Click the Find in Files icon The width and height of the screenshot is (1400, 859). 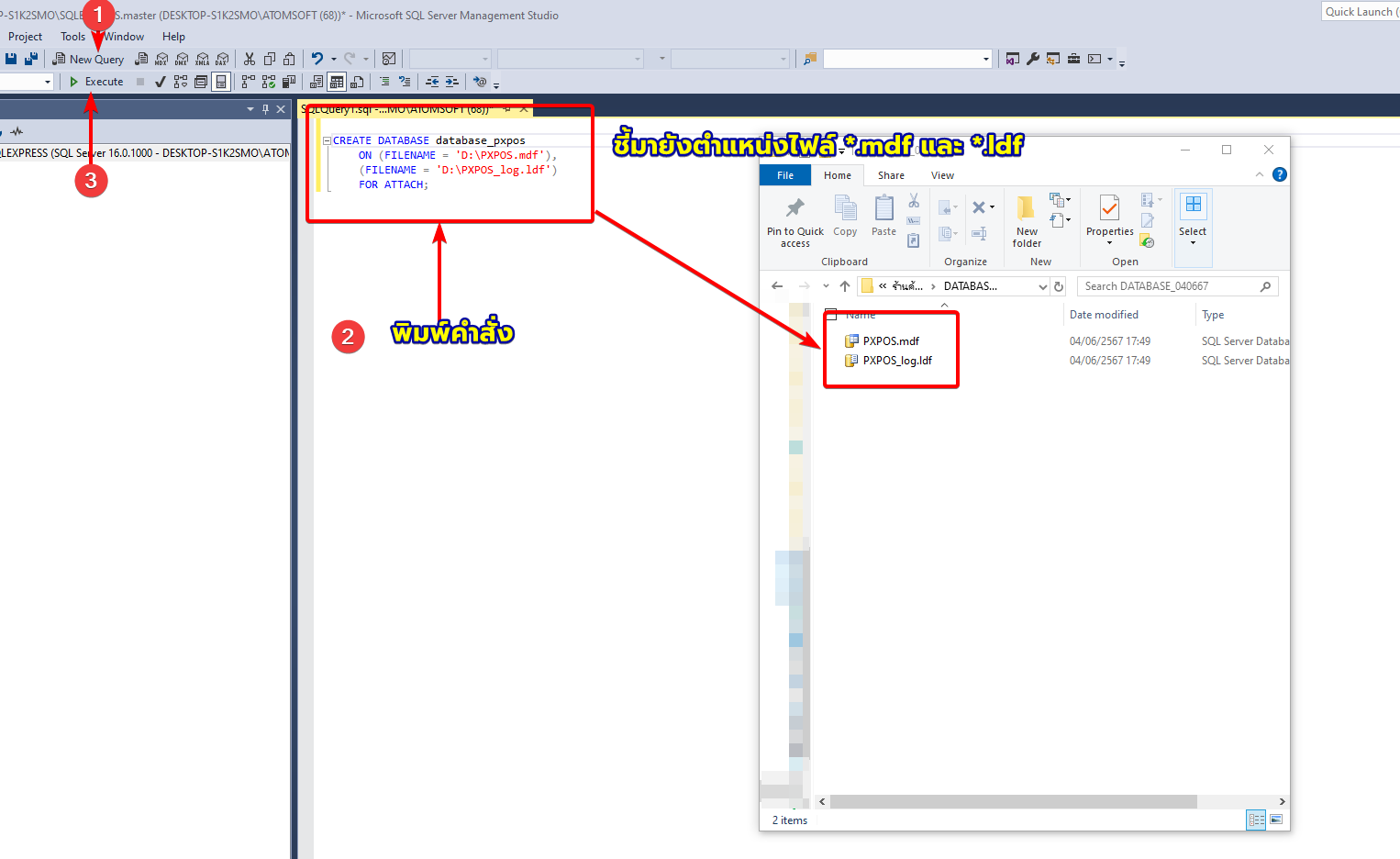point(809,59)
